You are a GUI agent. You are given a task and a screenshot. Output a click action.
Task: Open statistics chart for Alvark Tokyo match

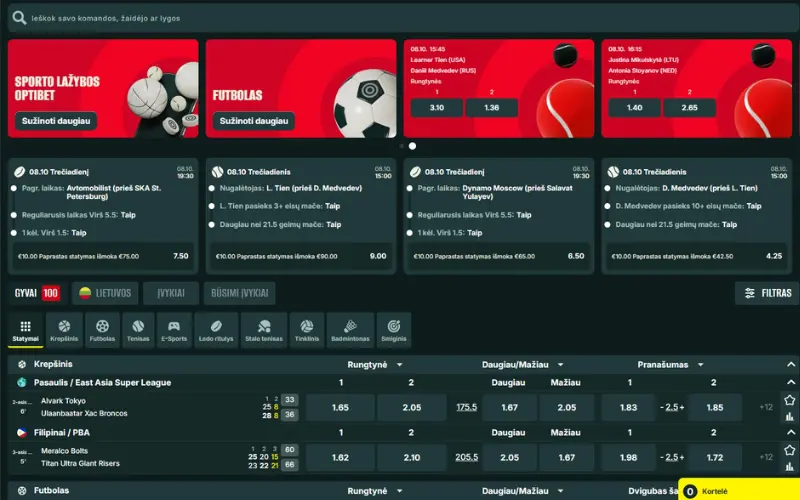[790, 416]
